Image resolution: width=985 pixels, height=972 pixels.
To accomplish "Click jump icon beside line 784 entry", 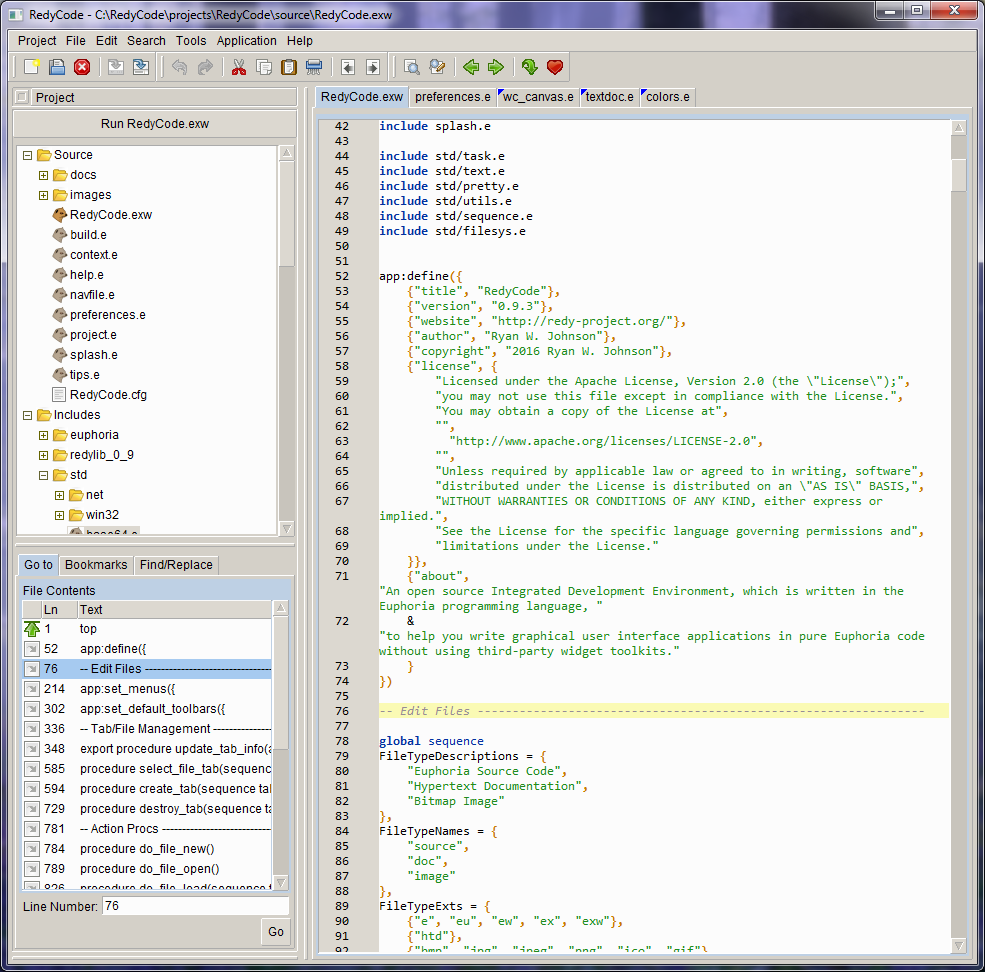I will pyautogui.click(x=32, y=849).
